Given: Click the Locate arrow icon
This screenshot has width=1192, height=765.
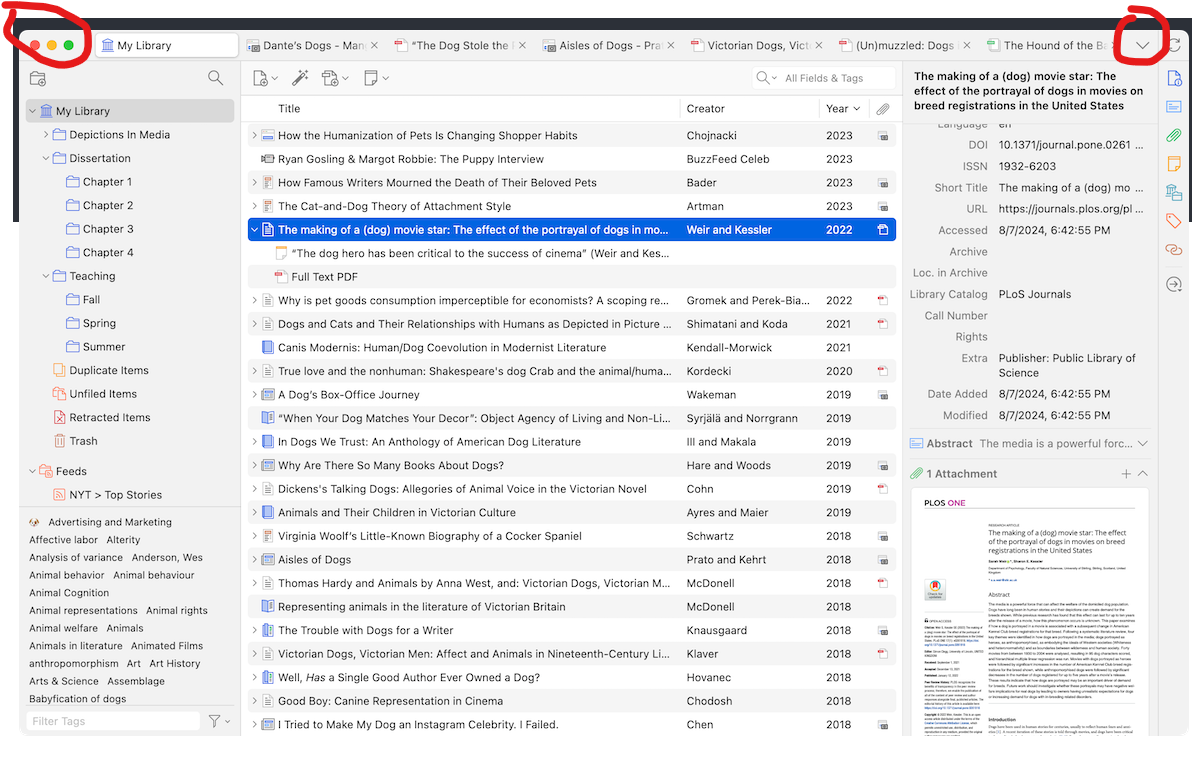Looking at the screenshot, I should [x=1174, y=284].
